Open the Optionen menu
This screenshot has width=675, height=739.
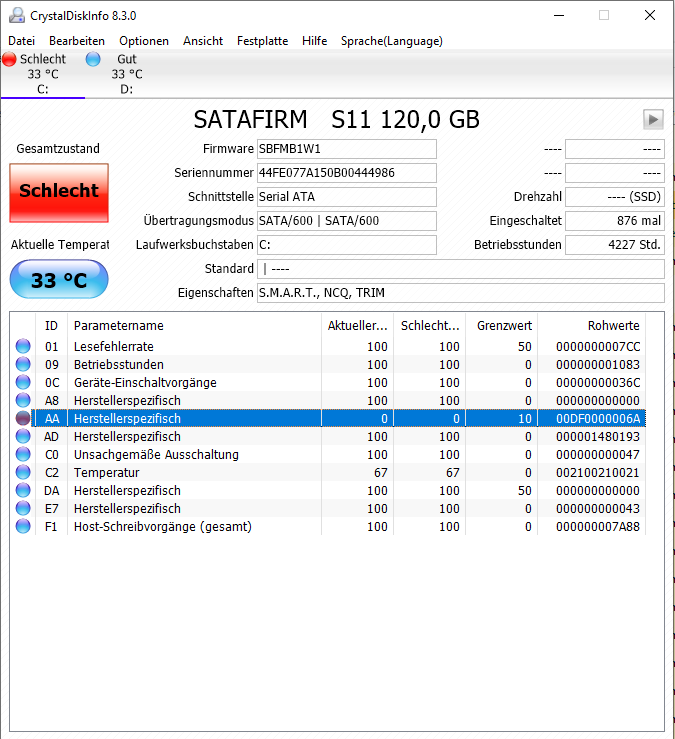point(144,41)
